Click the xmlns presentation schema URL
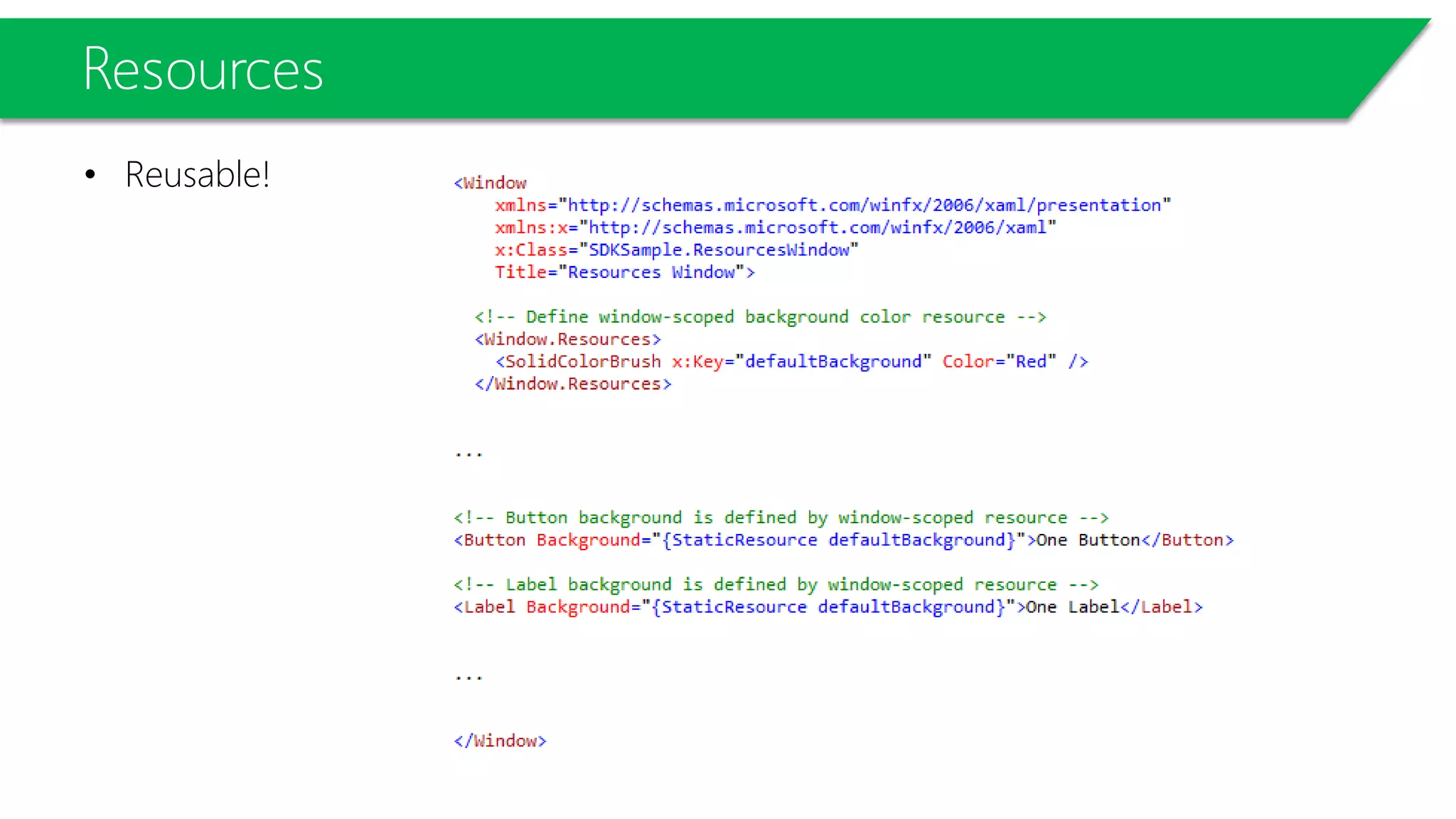Screen dimensions: 1456x819 pos(864,205)
